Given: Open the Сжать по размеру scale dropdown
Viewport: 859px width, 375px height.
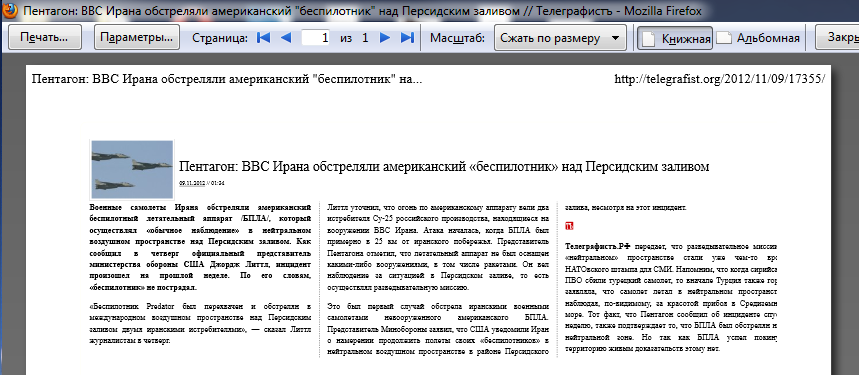Looking at the screenshot, I should (560, 38).
